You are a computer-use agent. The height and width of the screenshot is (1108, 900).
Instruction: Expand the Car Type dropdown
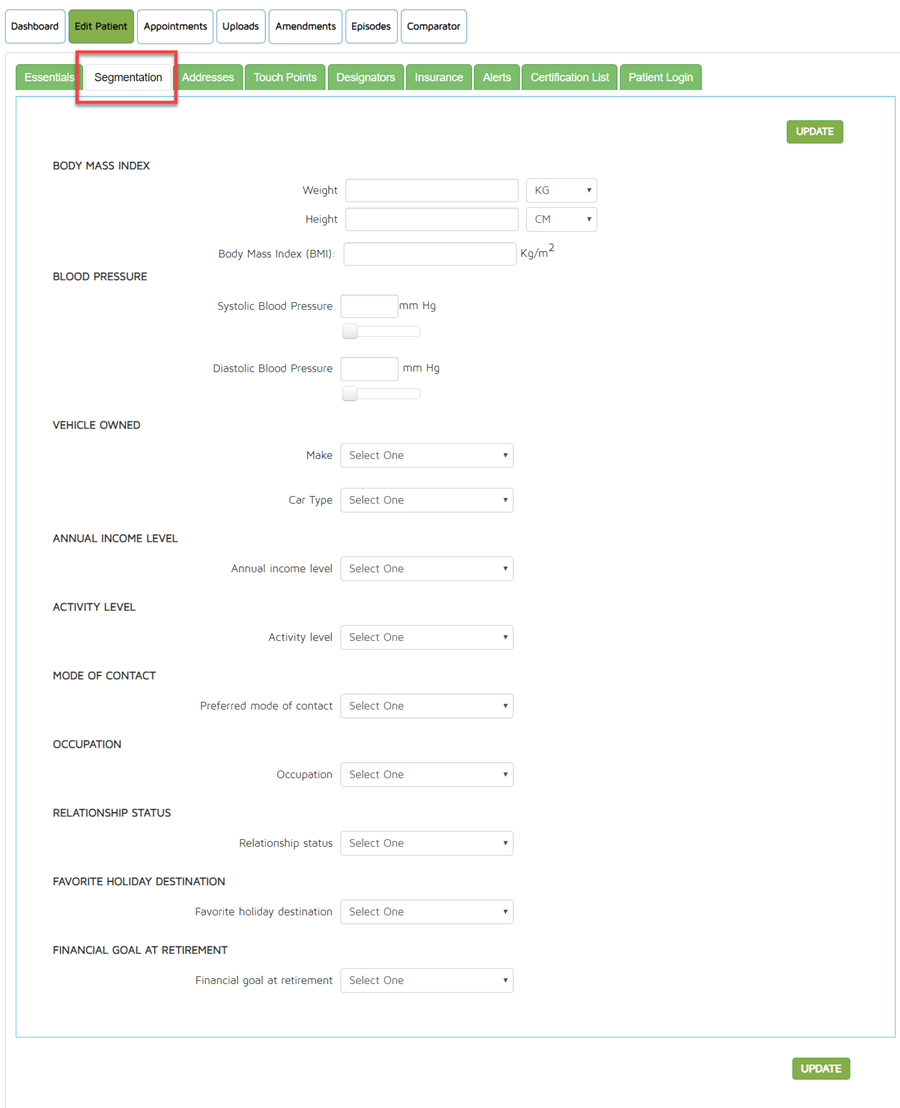(x=426, y=500)
